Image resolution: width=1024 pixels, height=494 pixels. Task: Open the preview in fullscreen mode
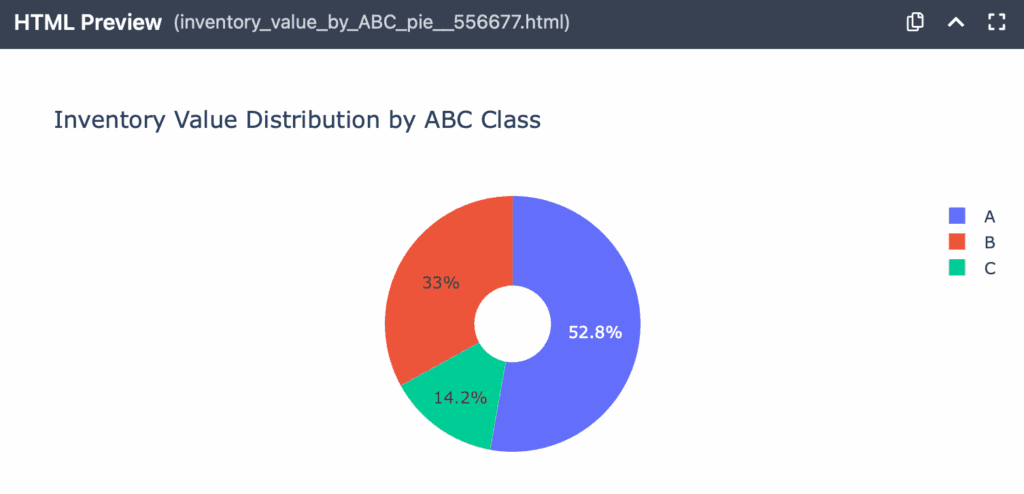[996, 22]
